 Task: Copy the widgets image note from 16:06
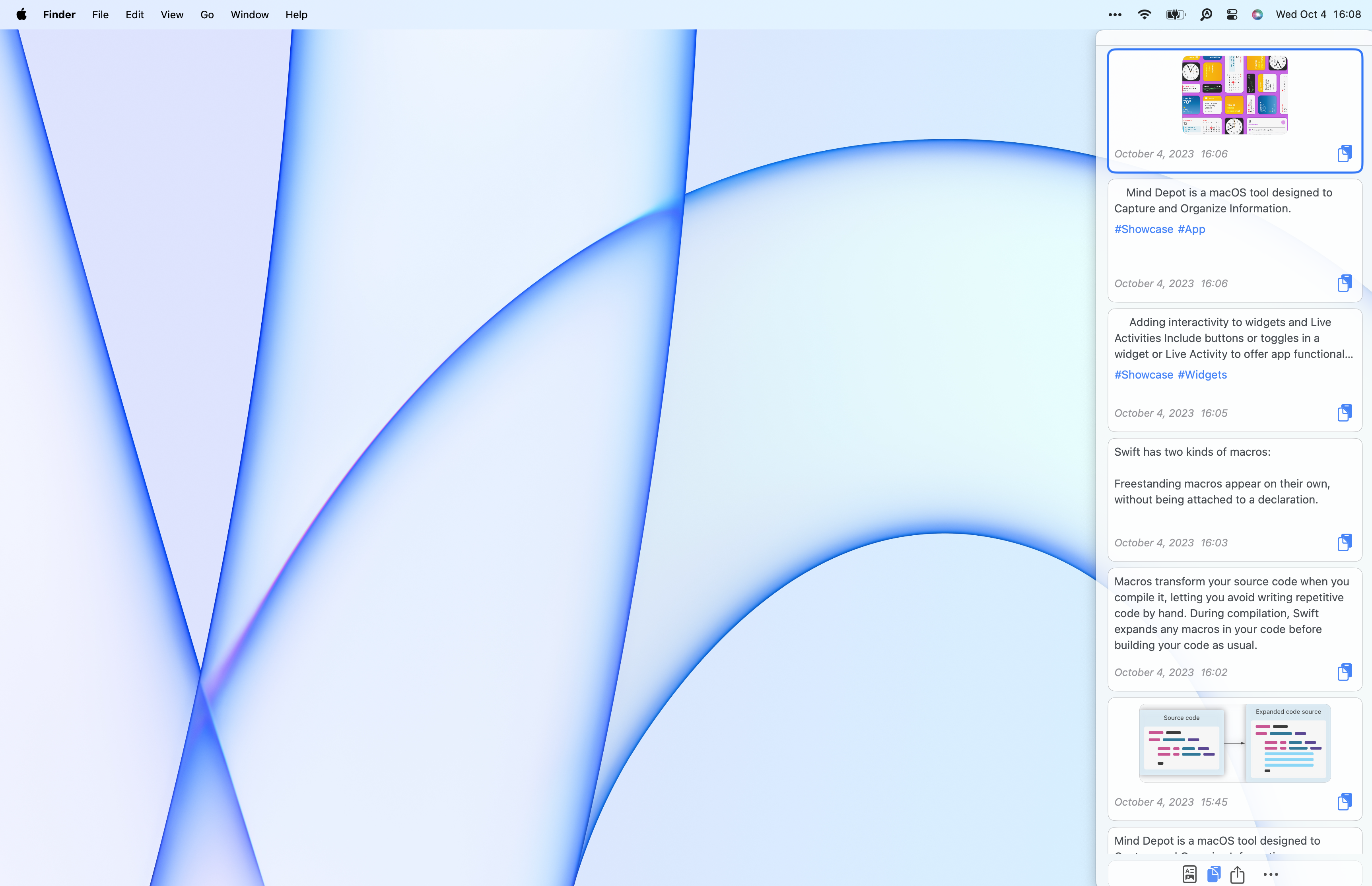[1345, 153]
